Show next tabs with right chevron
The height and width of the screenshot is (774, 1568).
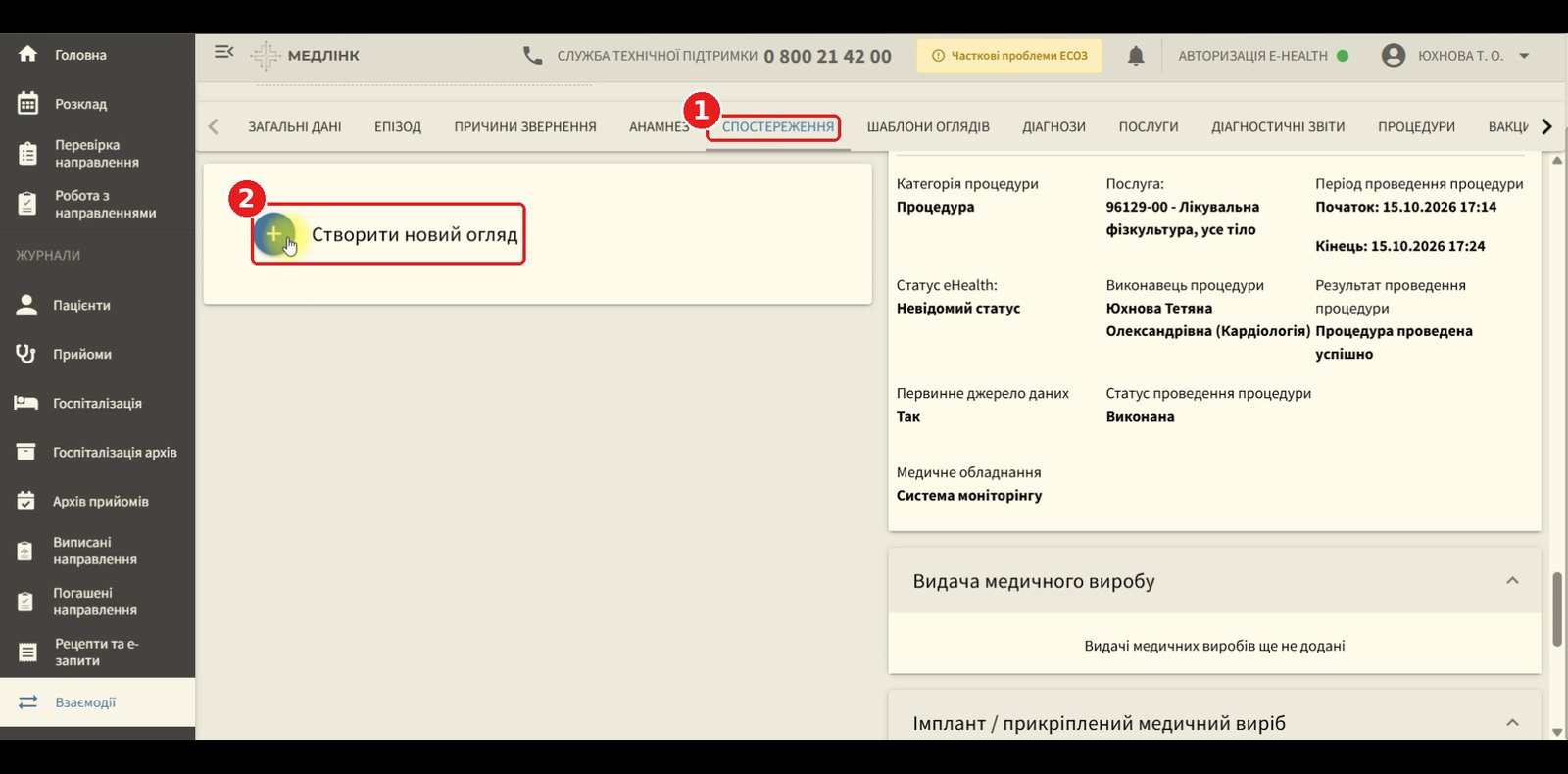1546,126
